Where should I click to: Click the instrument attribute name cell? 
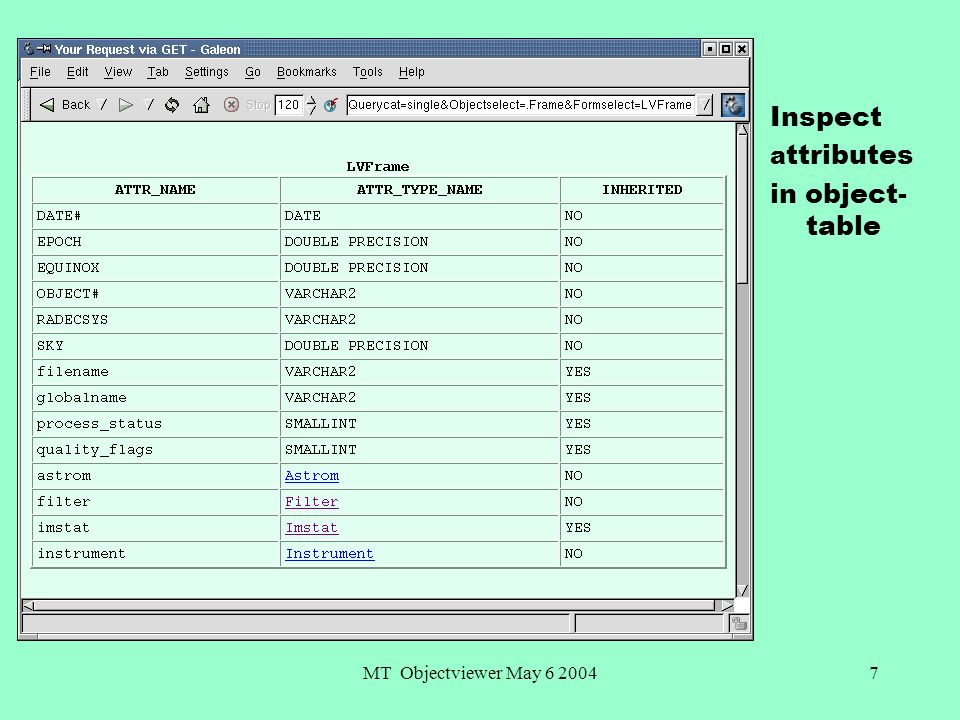click(x=156, y=553)
